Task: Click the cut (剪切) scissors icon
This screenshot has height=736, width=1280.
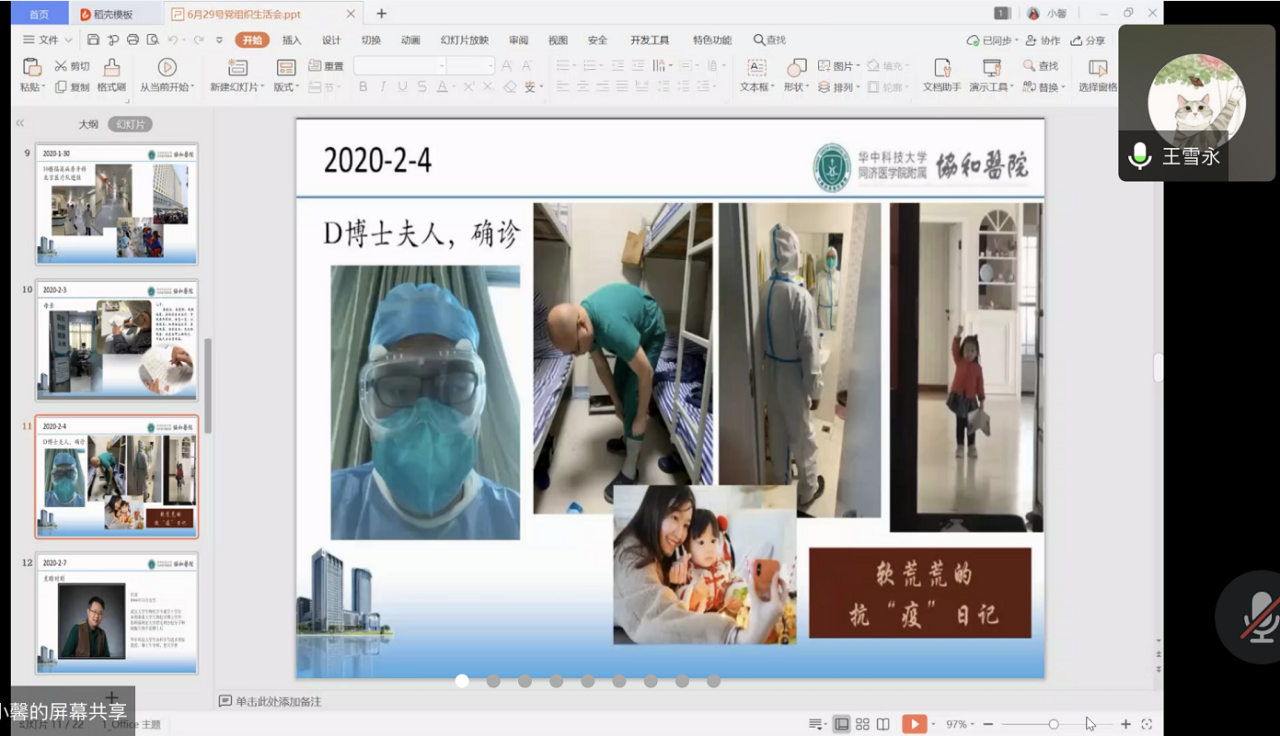Action: pos(61,66)
